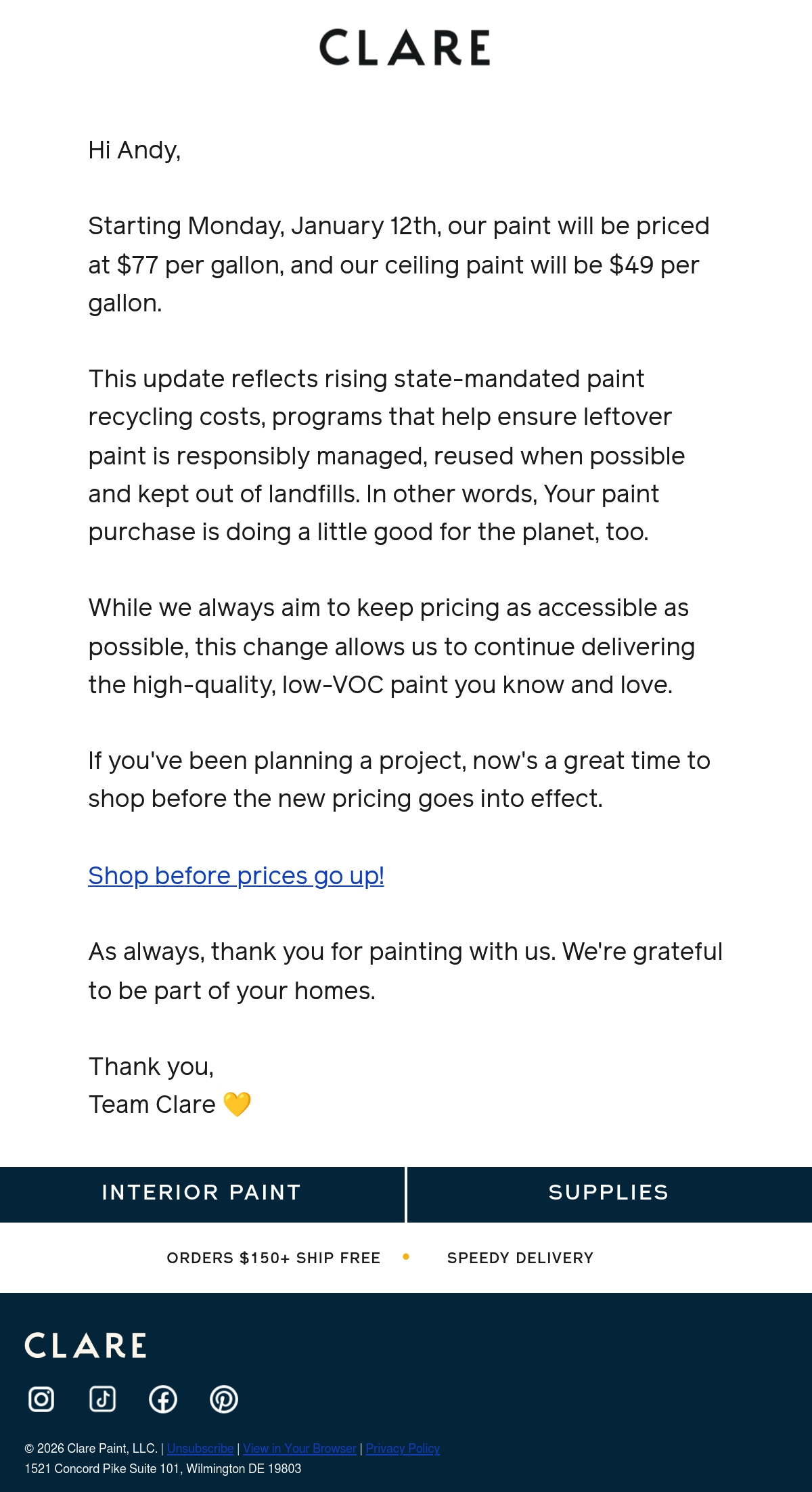Screen dimensions: 812x1492
Task: Open the Pinterest icon link
Action: (224, 1399)
